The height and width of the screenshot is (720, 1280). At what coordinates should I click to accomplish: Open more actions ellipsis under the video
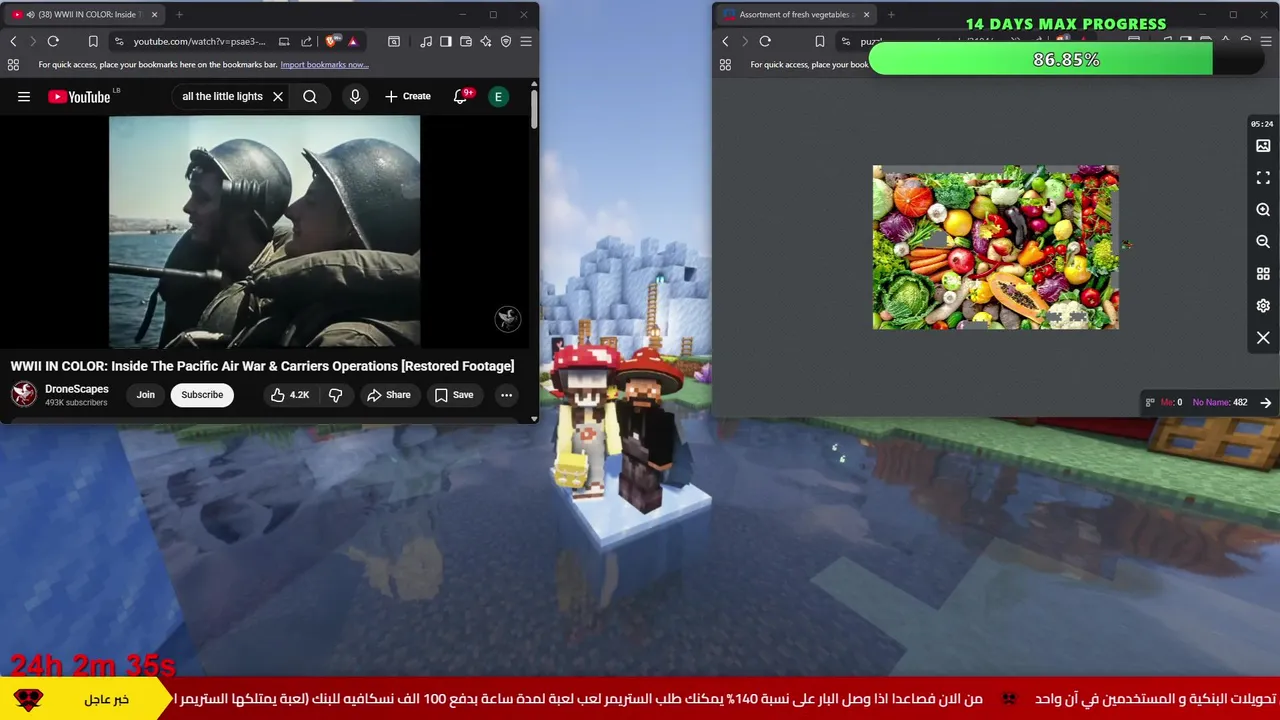click(x=507, y=395)
